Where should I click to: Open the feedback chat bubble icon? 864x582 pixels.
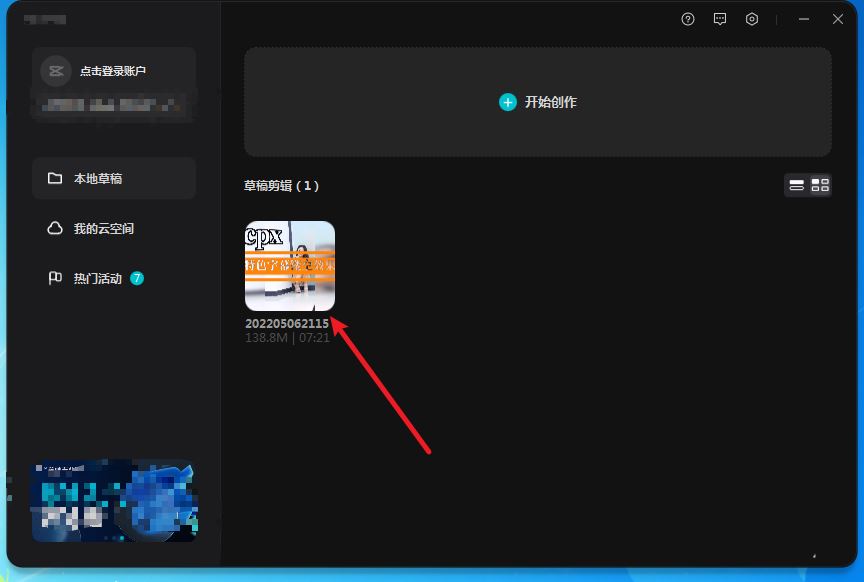[x=720, y=19]
